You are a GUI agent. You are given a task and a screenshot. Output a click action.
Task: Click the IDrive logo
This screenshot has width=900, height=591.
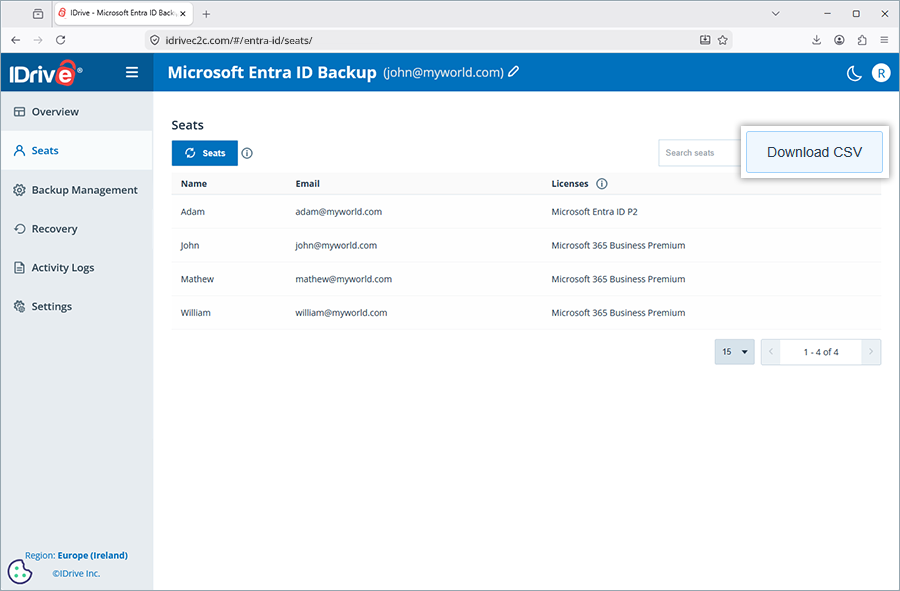(46, 73)
